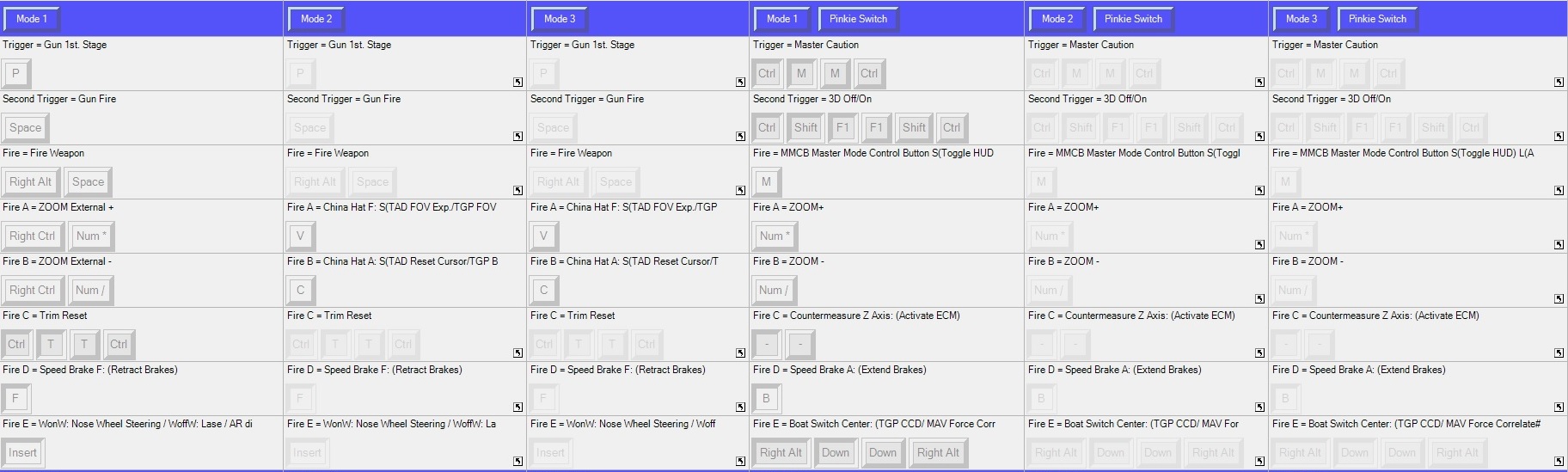Click Pinkie Switch button next to Mode 1
Viewport: 1568px width, 472px height.
[x=858, y=19]
